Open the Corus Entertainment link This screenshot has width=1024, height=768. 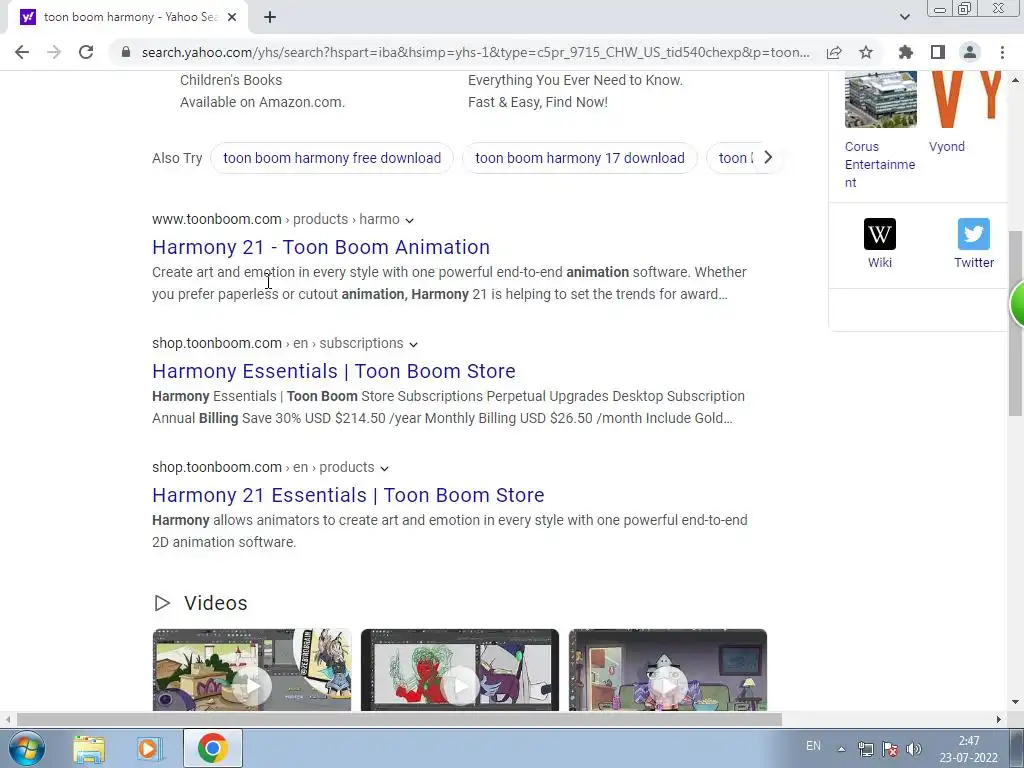(x=880, y=165)
